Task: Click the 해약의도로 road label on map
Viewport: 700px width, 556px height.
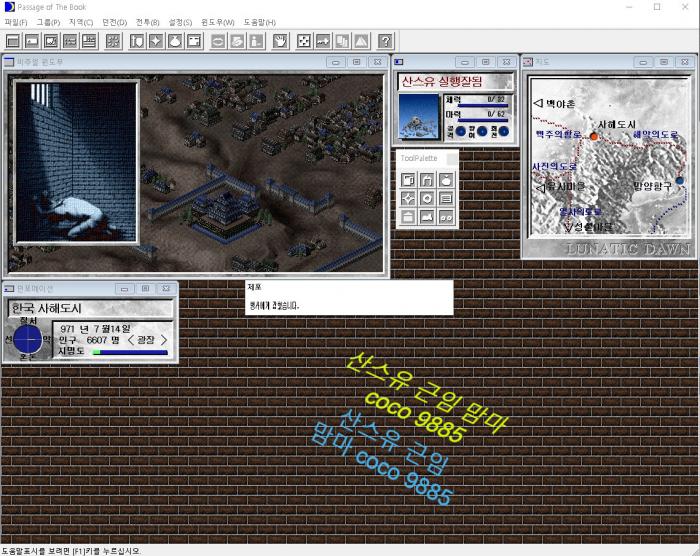Action: pyautogui.click(x=655, y=134)
